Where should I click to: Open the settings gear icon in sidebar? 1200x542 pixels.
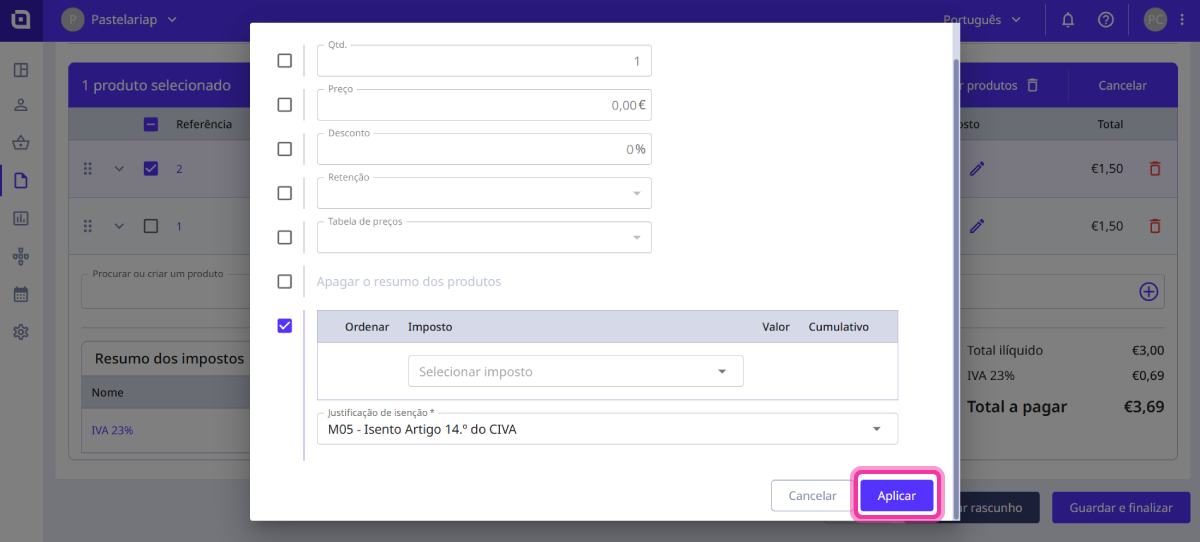tap(21, 332)
